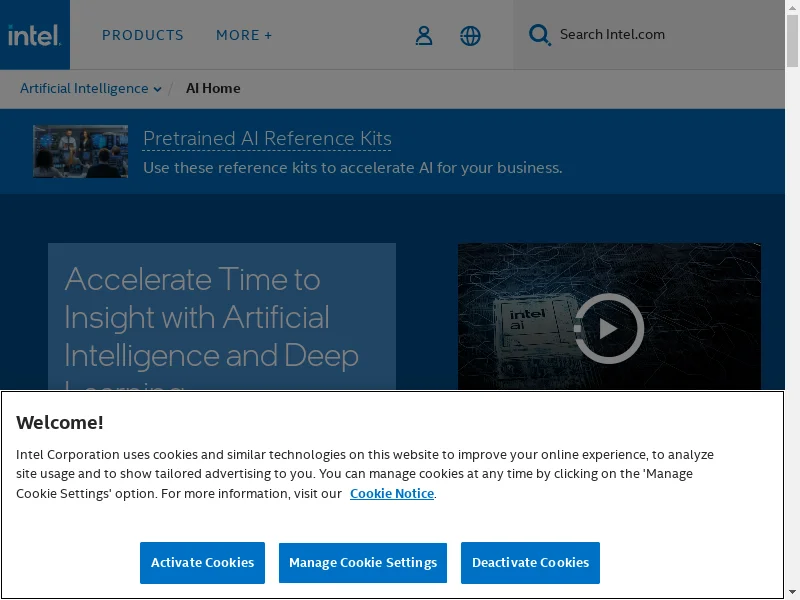Open the user account sign-in icon
The image size is (800, 600).
click(x=423, y=36)
